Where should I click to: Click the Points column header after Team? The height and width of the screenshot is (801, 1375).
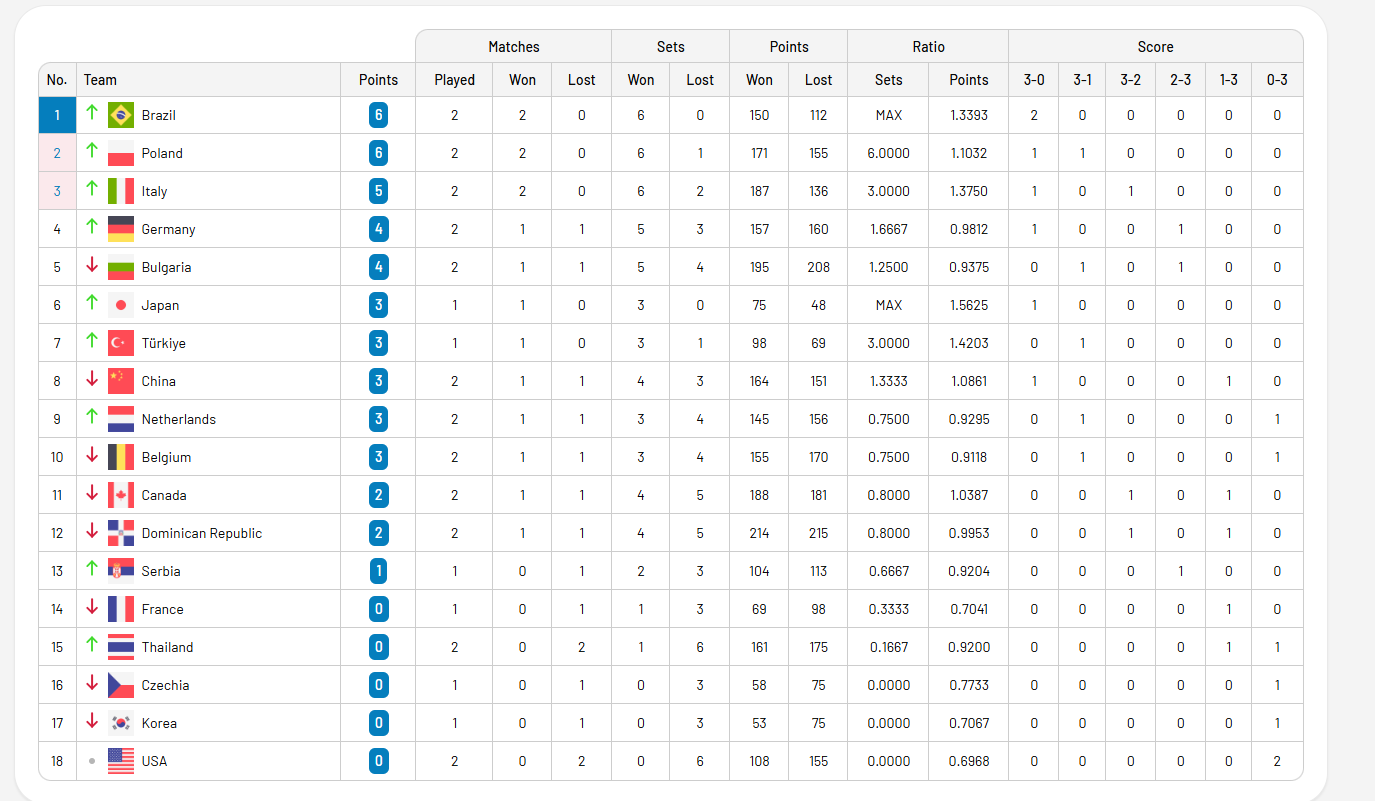point(378,80)
